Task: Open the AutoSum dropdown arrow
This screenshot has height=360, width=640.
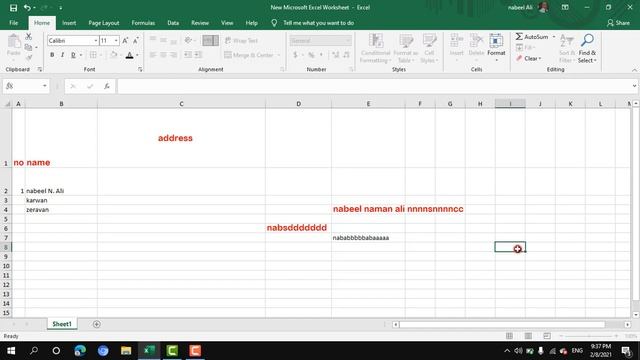Action: tap(554, 37)
